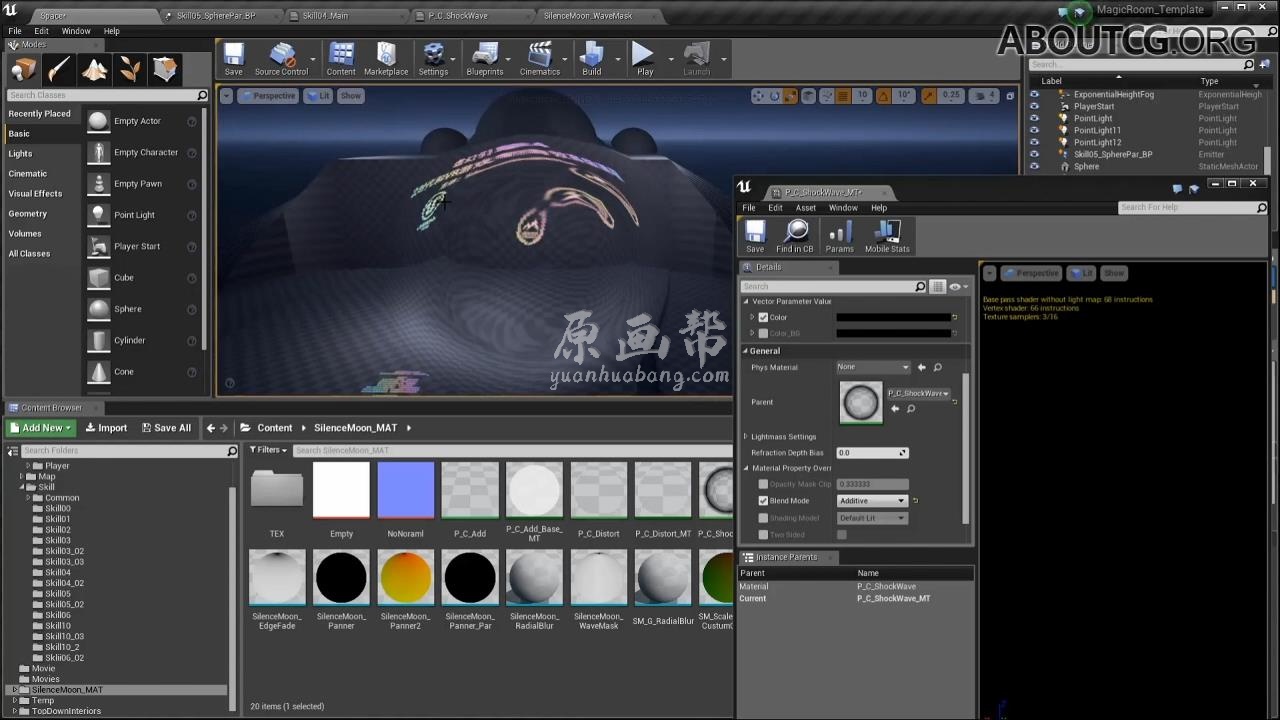Image resolution: width=1280 pixels, height=720 pixels.
Task: Open the Marketplace toolbar icon
Action: [x=386, y=54]
